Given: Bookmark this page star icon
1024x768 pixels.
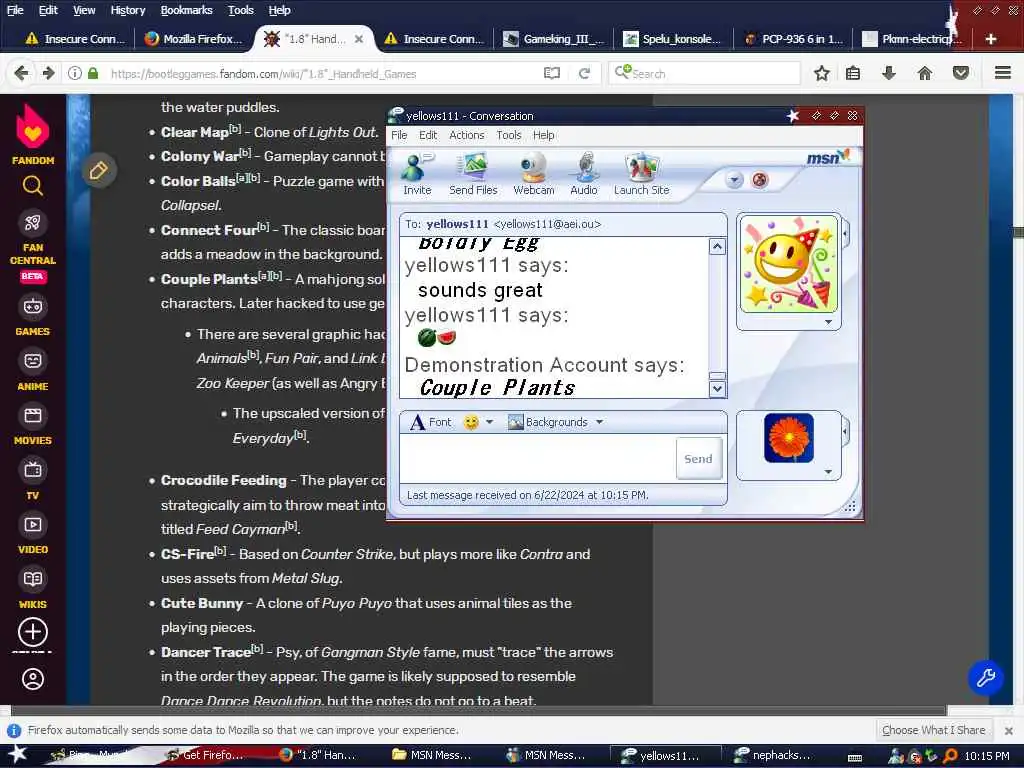Looking at the screenshot, I should 822,73.
